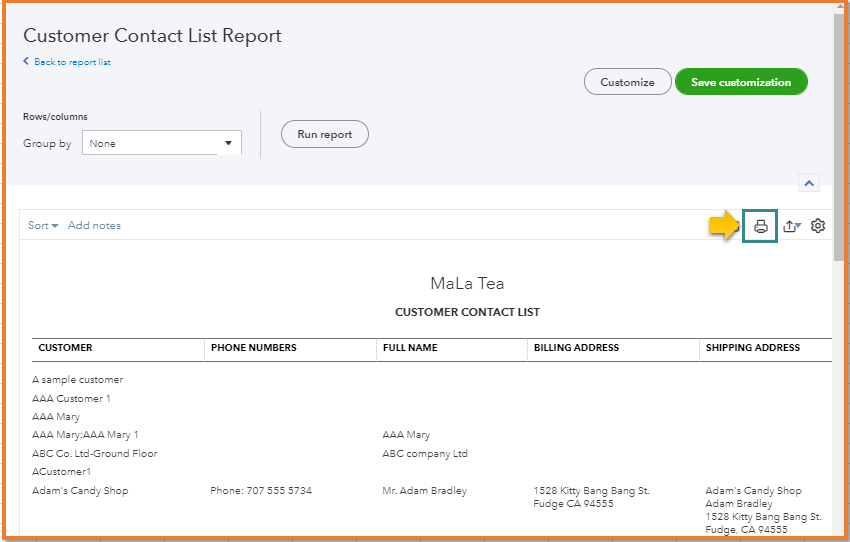Collapse the report header with the up chevron
This screenshot has width=850, height=542.
[x=809, y=183]
